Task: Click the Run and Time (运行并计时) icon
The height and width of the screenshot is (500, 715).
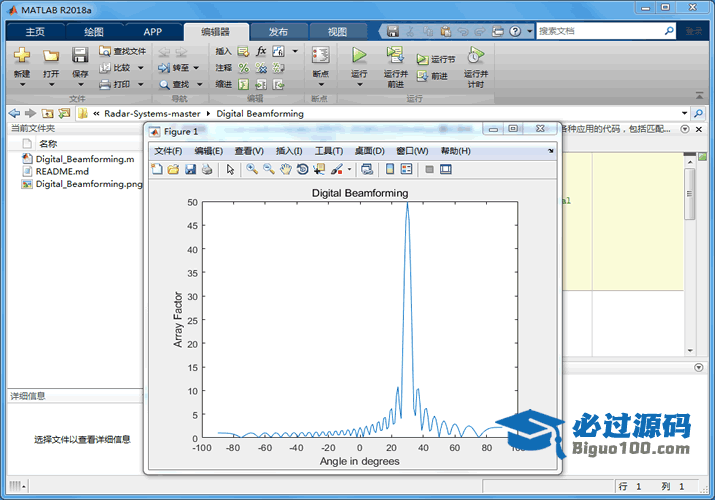Action: tap(476, 55)
